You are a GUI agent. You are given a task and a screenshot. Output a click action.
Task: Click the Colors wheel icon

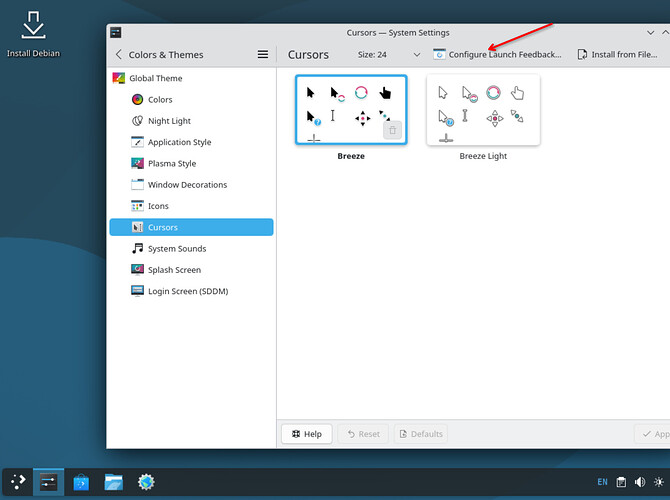click(137, 100)
